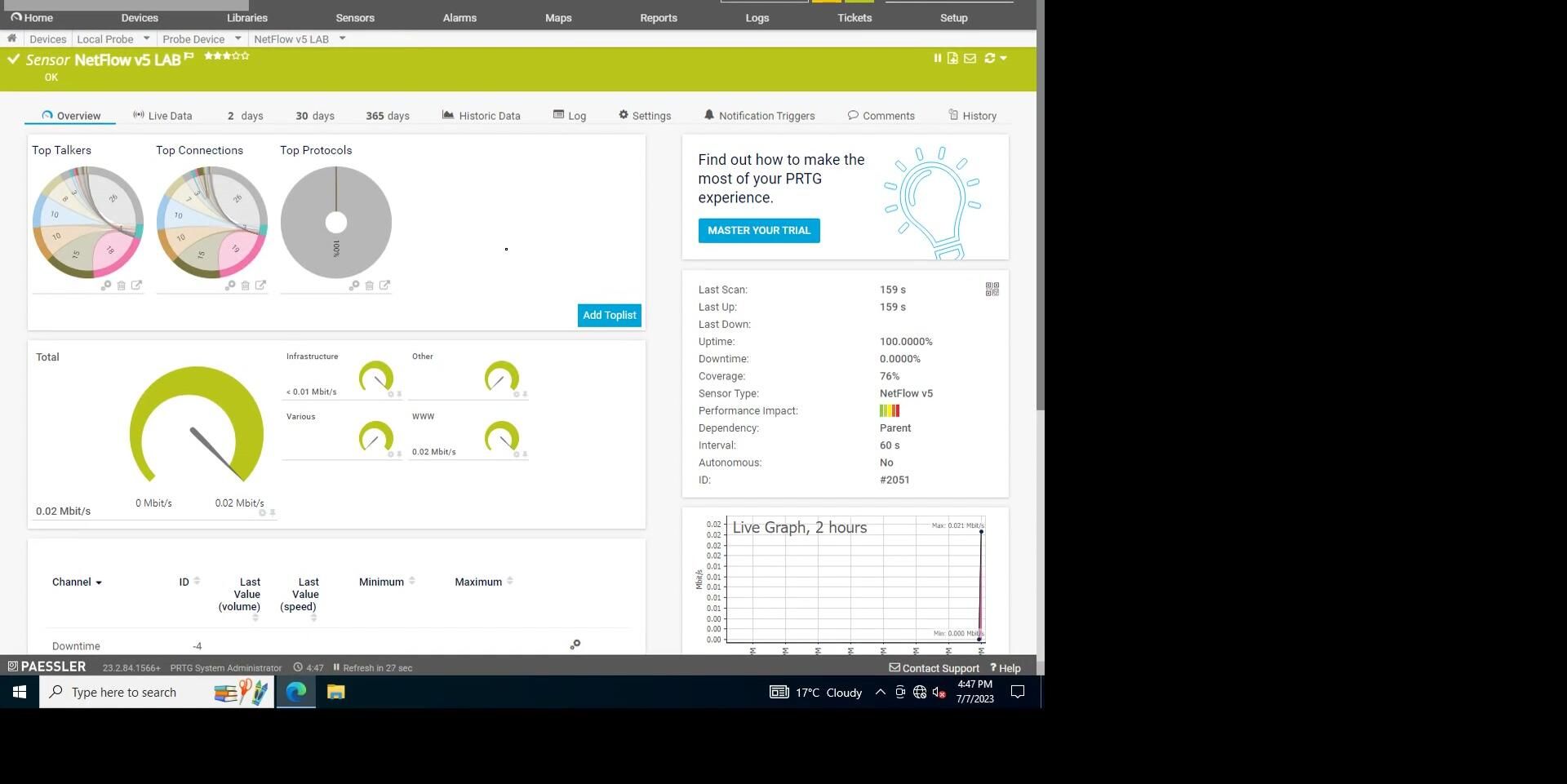This screenshot has width=1567, height=784.
Task: Click the Add Toplist button
Action: click(609, 315)
